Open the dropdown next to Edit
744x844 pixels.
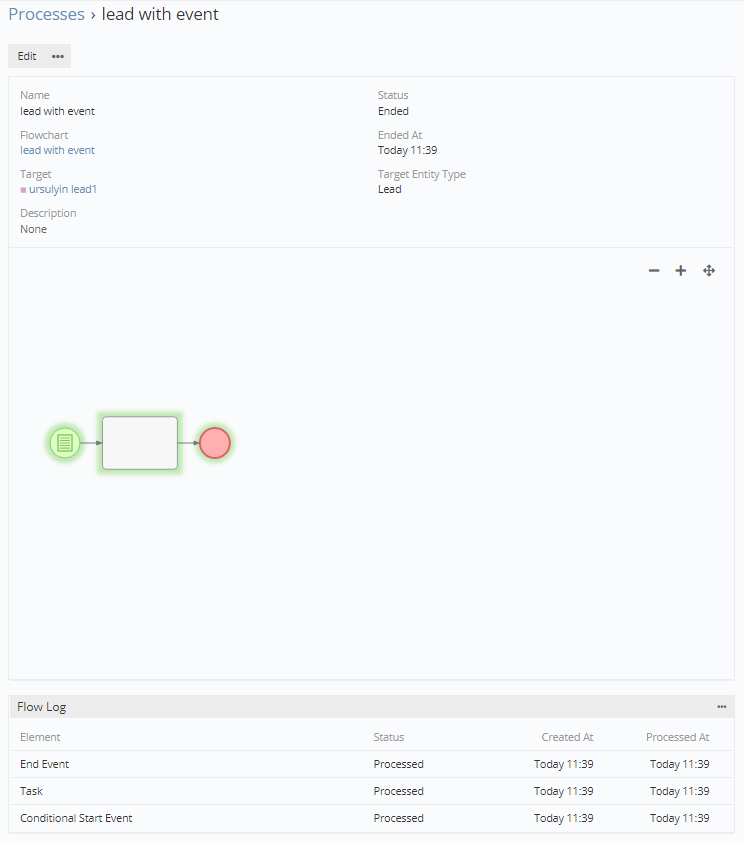click(x=58, y=56)
